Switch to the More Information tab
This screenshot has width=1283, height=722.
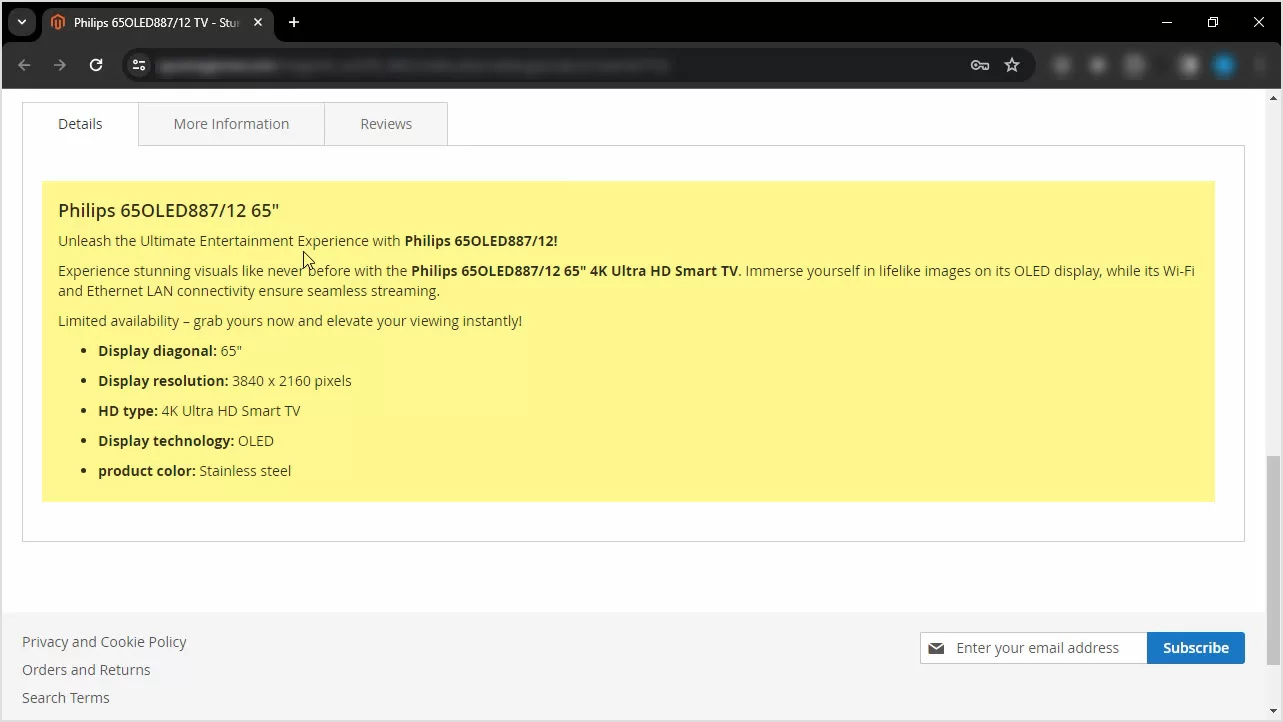pyautogui.click(x=231, y=124)
